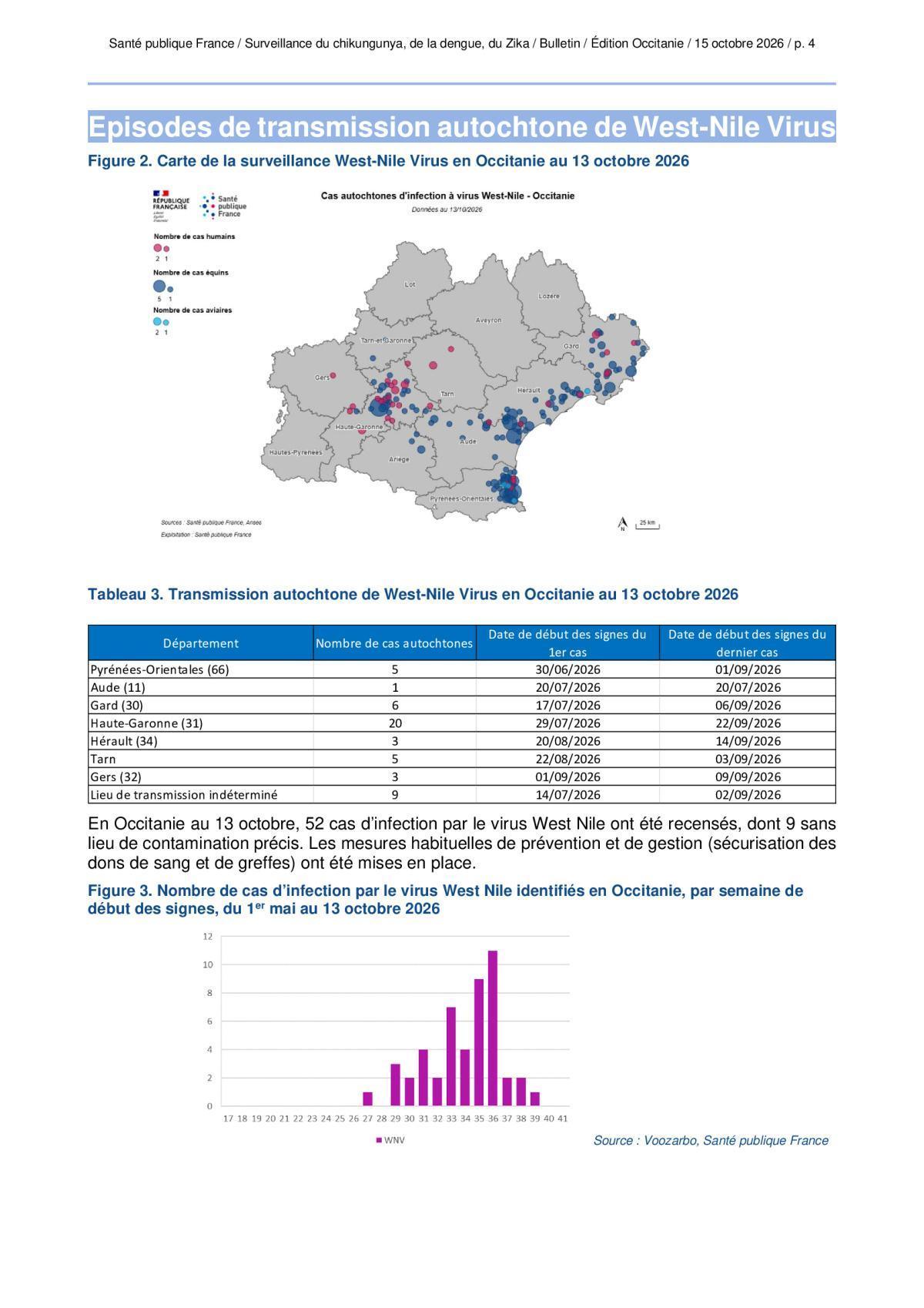Click the 'Lot' department label on the map
The image size is (924, 1308).
(x=410, y=284)
